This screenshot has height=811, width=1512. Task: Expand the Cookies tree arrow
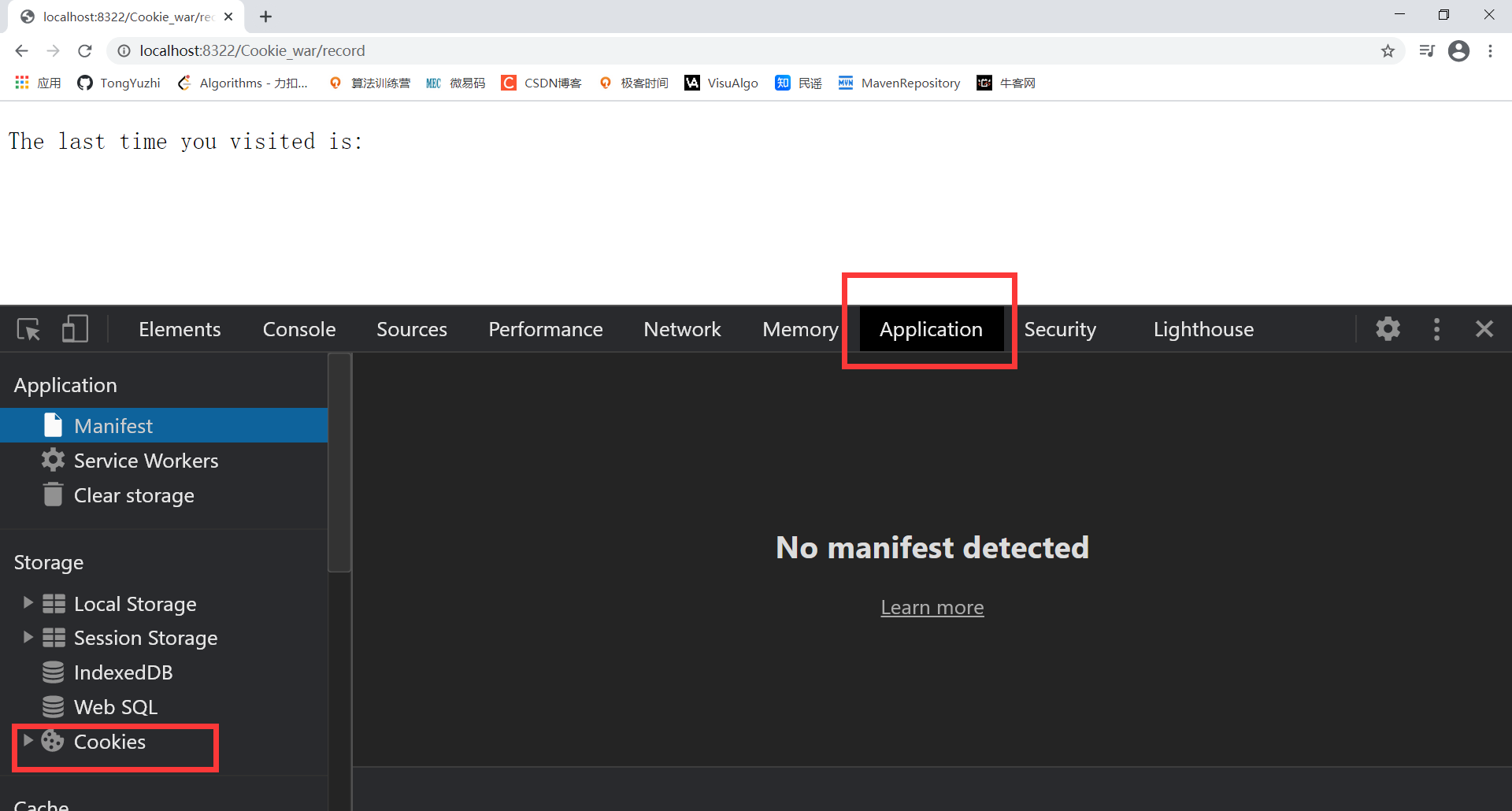pos(28,740)
